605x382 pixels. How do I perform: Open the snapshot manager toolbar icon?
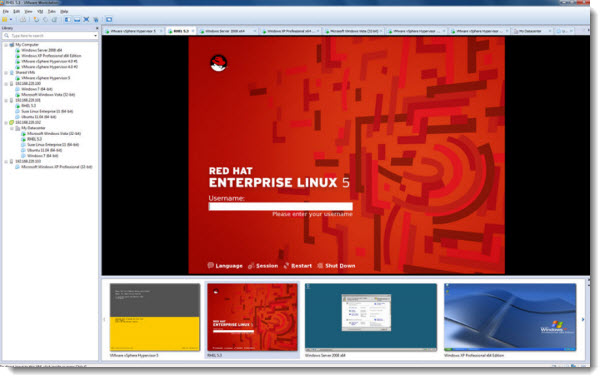[x=54, y=19]
